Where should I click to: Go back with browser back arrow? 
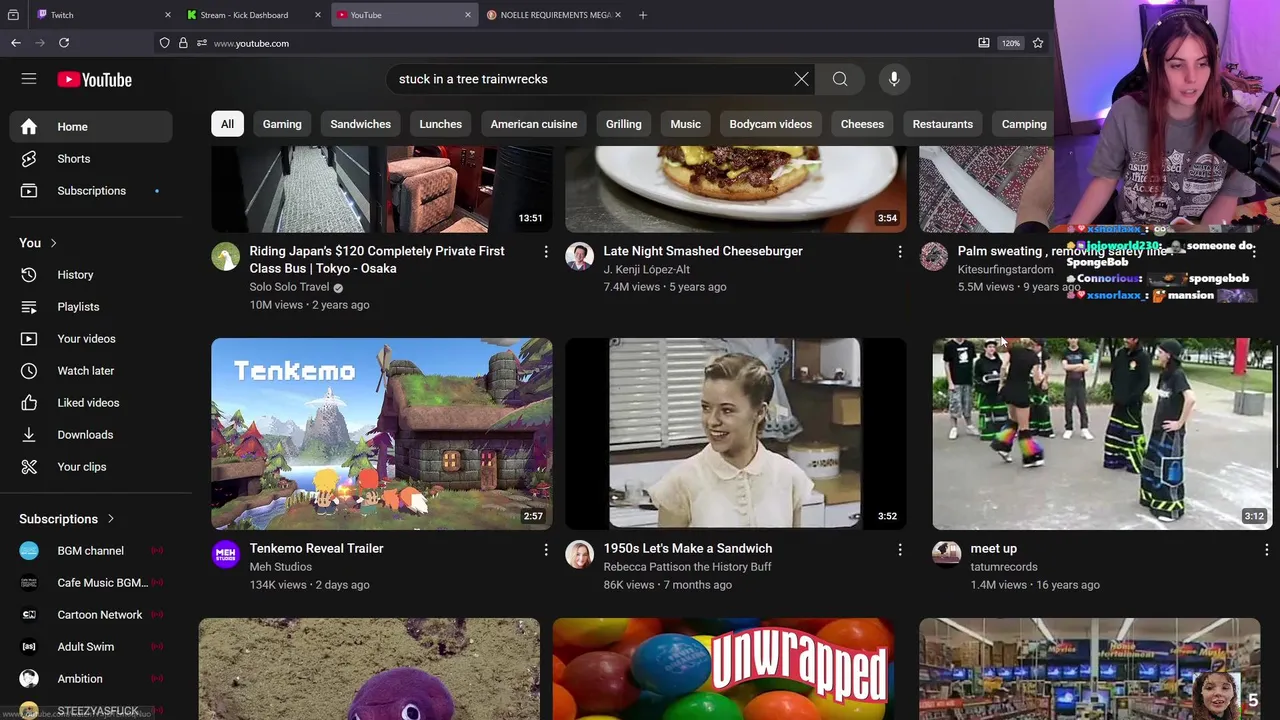pos(16,43)
